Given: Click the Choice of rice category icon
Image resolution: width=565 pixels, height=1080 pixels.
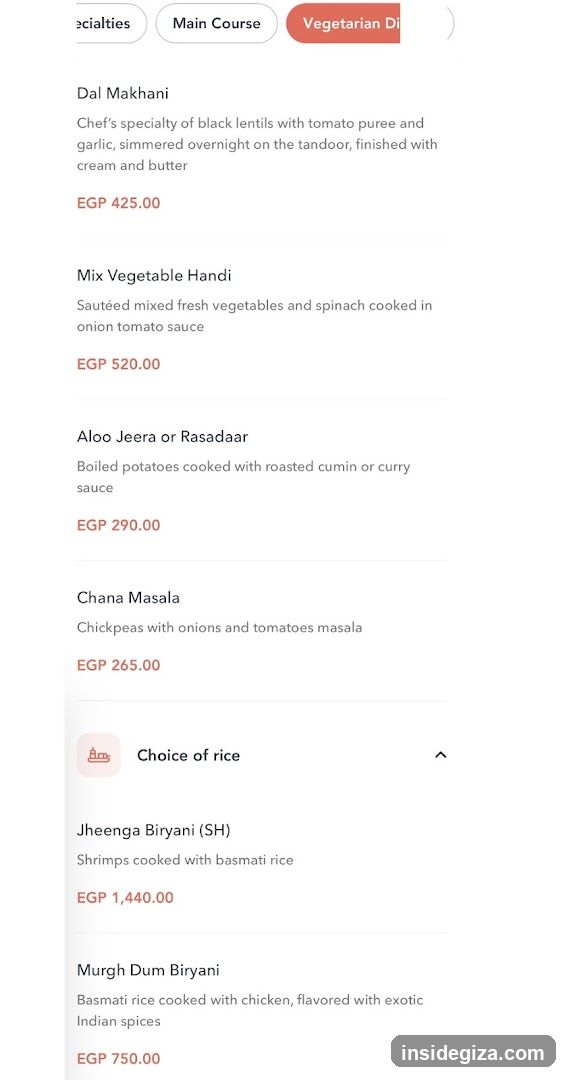Looking at the screenshot, I should coord(99,755).
